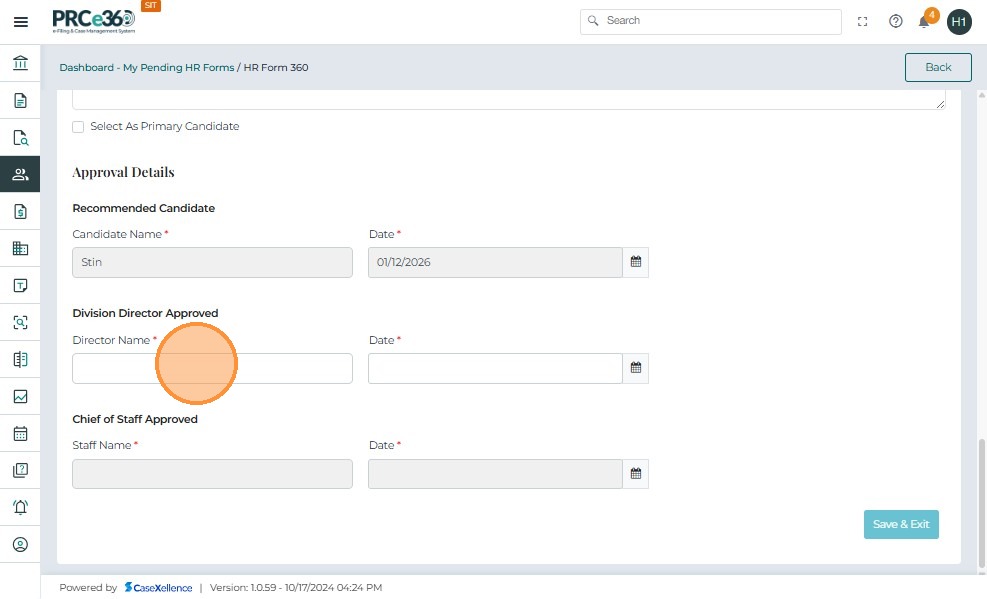
Task: Click the Director Name input field
Action: pos(212,368)
